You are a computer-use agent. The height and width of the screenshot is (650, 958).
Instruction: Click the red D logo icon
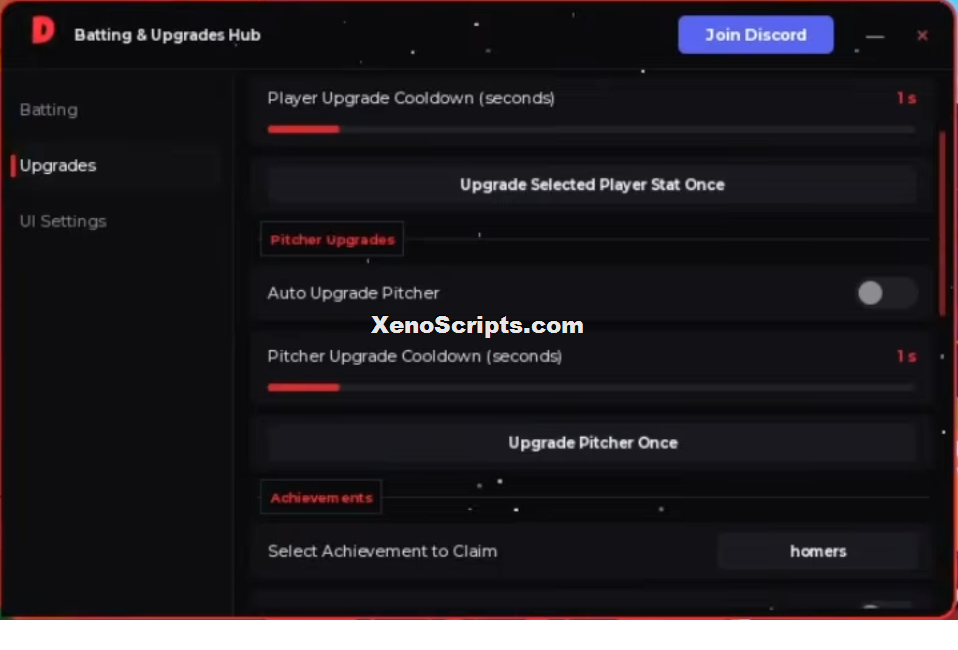(x=43, y=30)
